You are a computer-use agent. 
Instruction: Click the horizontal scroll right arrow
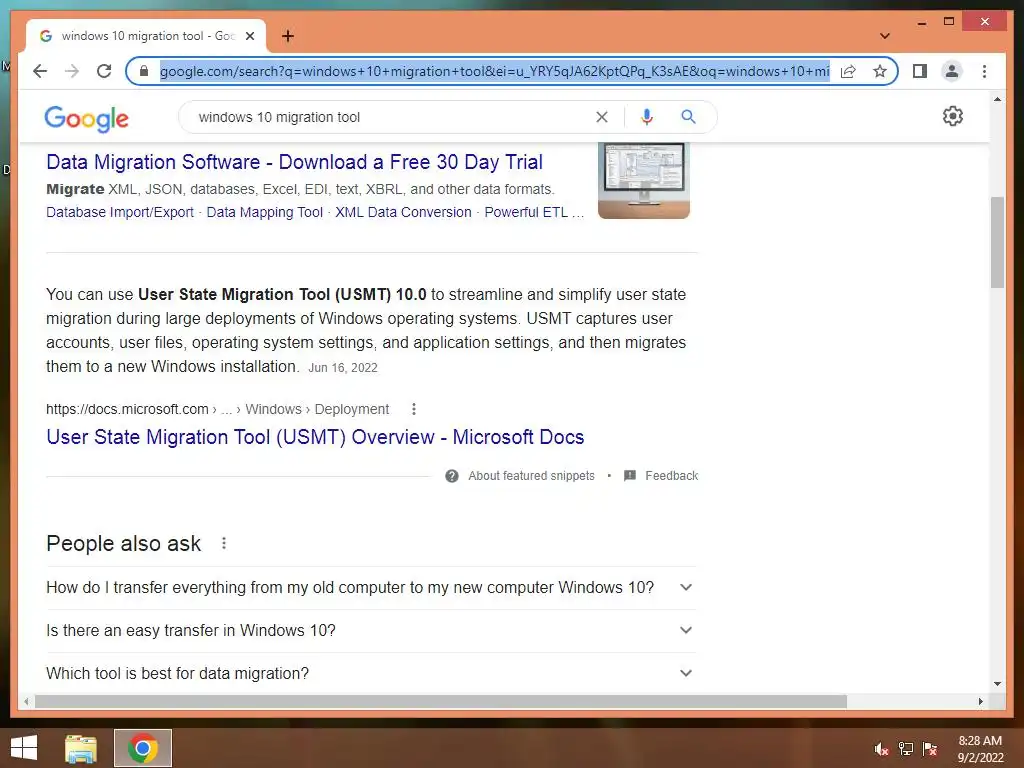tap(980, 701)
